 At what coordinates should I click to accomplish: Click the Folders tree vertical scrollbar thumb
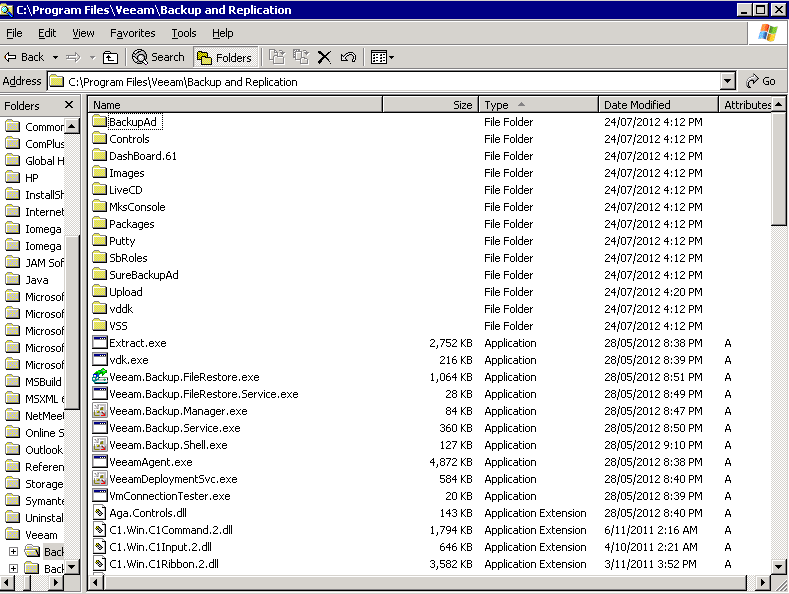[72, 322]
